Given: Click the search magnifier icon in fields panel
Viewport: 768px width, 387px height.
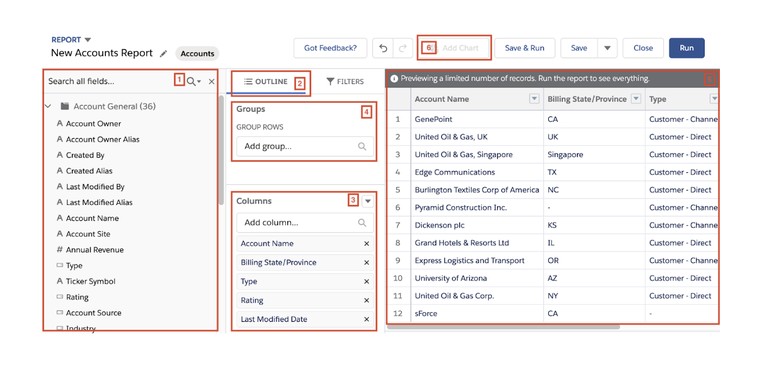Looking at the screenshot, I should [x=191, y=81].
